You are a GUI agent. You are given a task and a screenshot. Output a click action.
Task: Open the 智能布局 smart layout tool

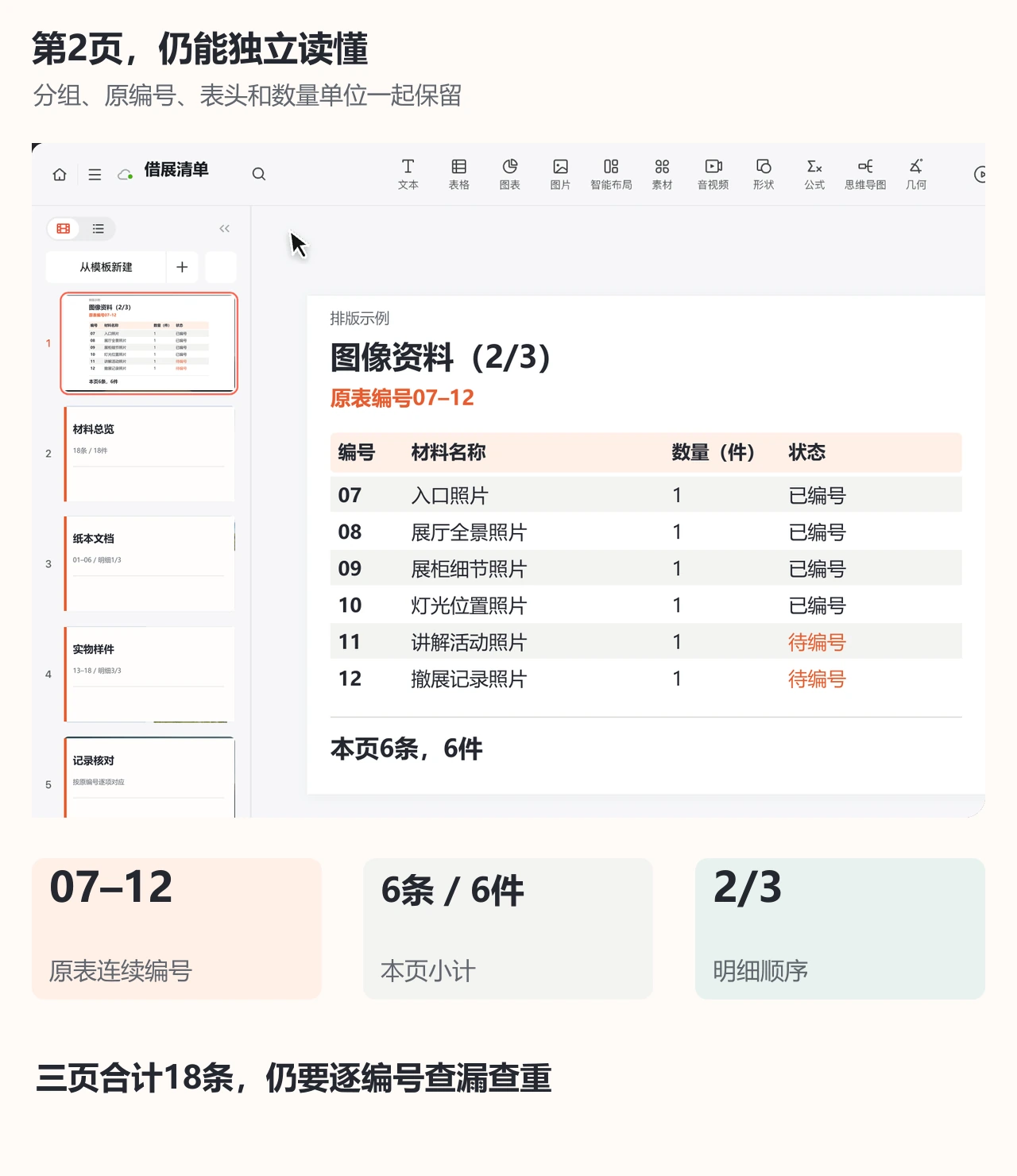(611, 174)
